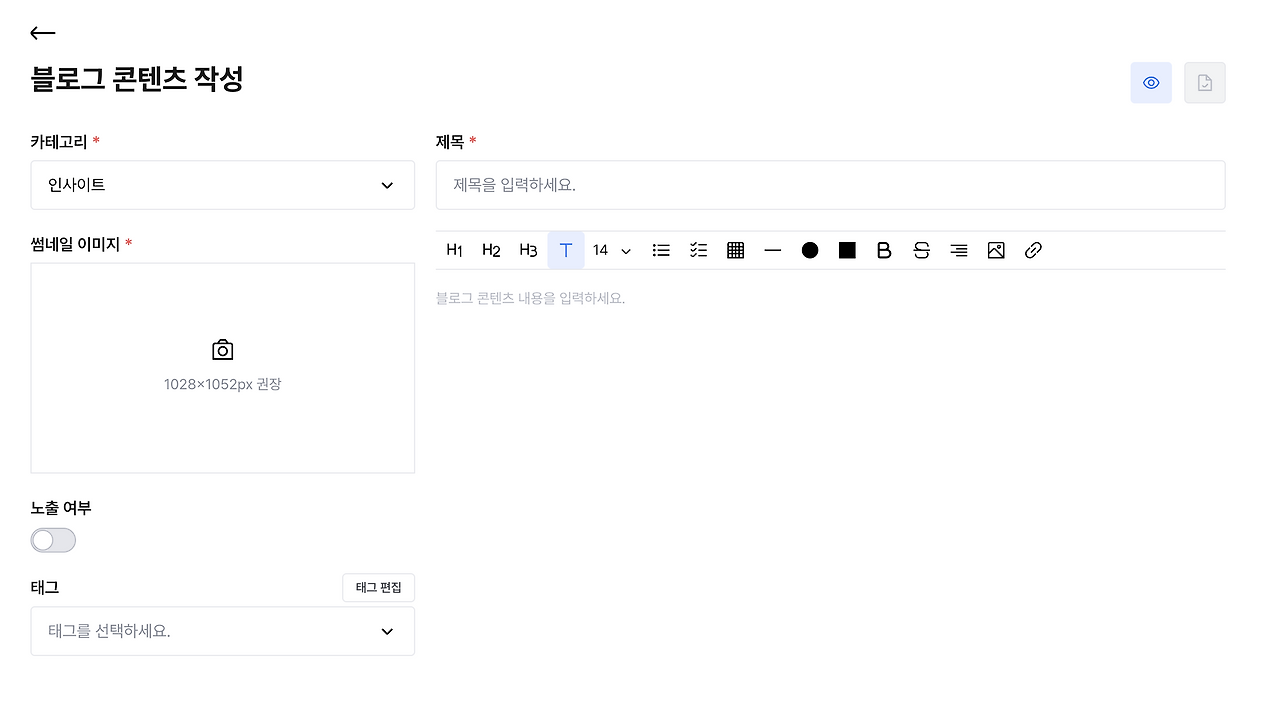The image size is (1280, 703).
Task: Insert a horizontal divider line
Action: coord(772,250)
